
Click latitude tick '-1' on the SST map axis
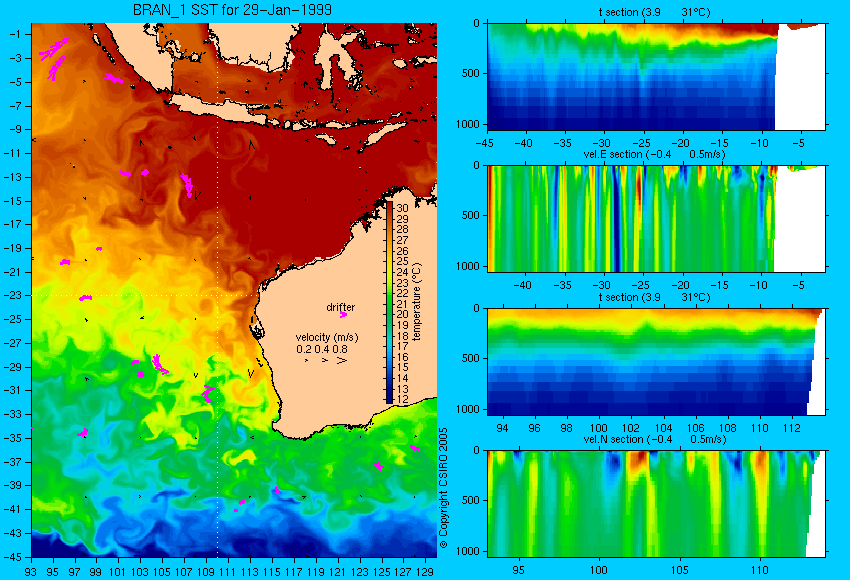(16, 34)
